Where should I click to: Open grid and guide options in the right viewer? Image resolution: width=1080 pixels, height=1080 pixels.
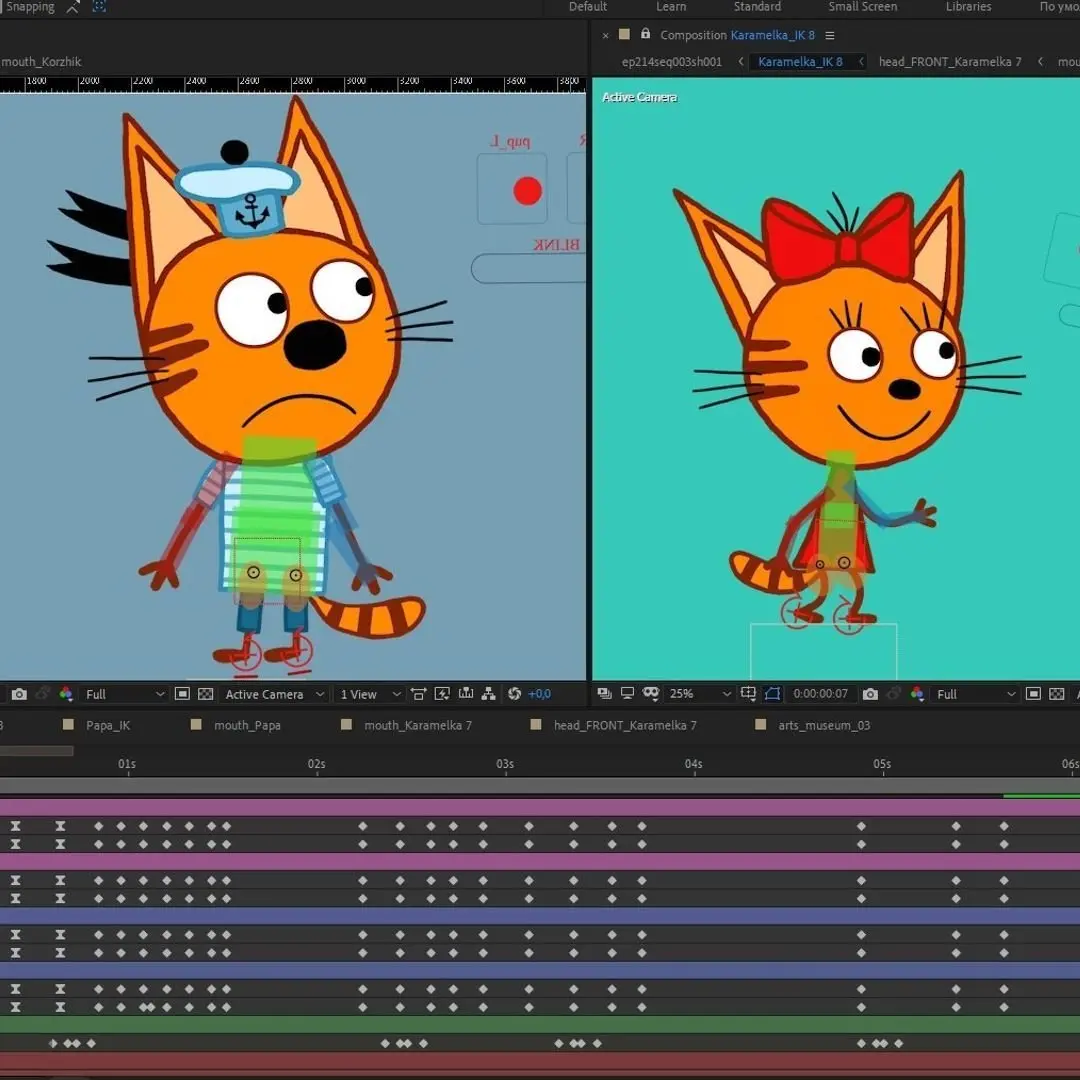(x=749, y=694)
